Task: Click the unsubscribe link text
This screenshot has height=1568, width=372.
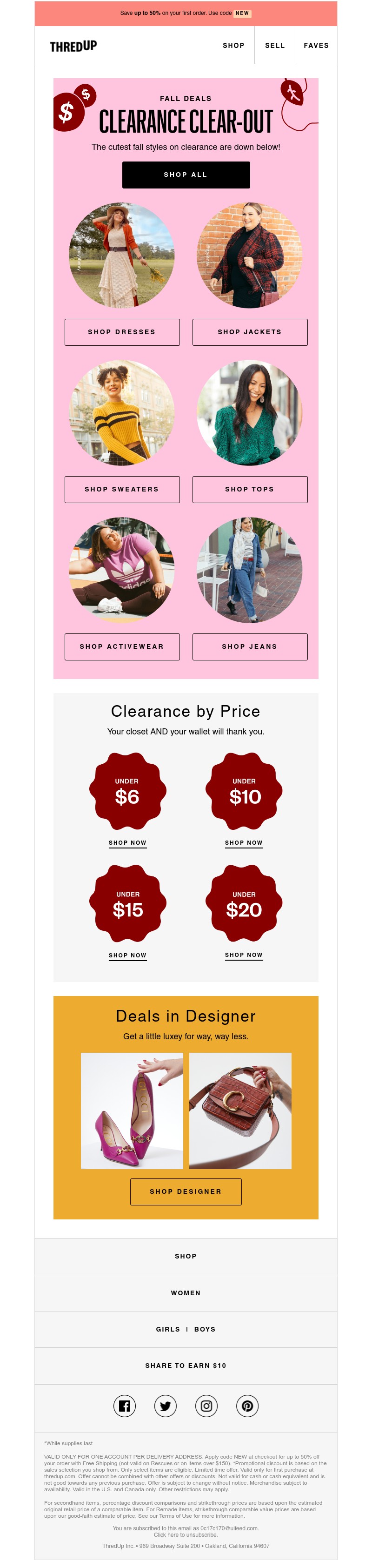Action: pyautogui.click(x=186, y=1534)
